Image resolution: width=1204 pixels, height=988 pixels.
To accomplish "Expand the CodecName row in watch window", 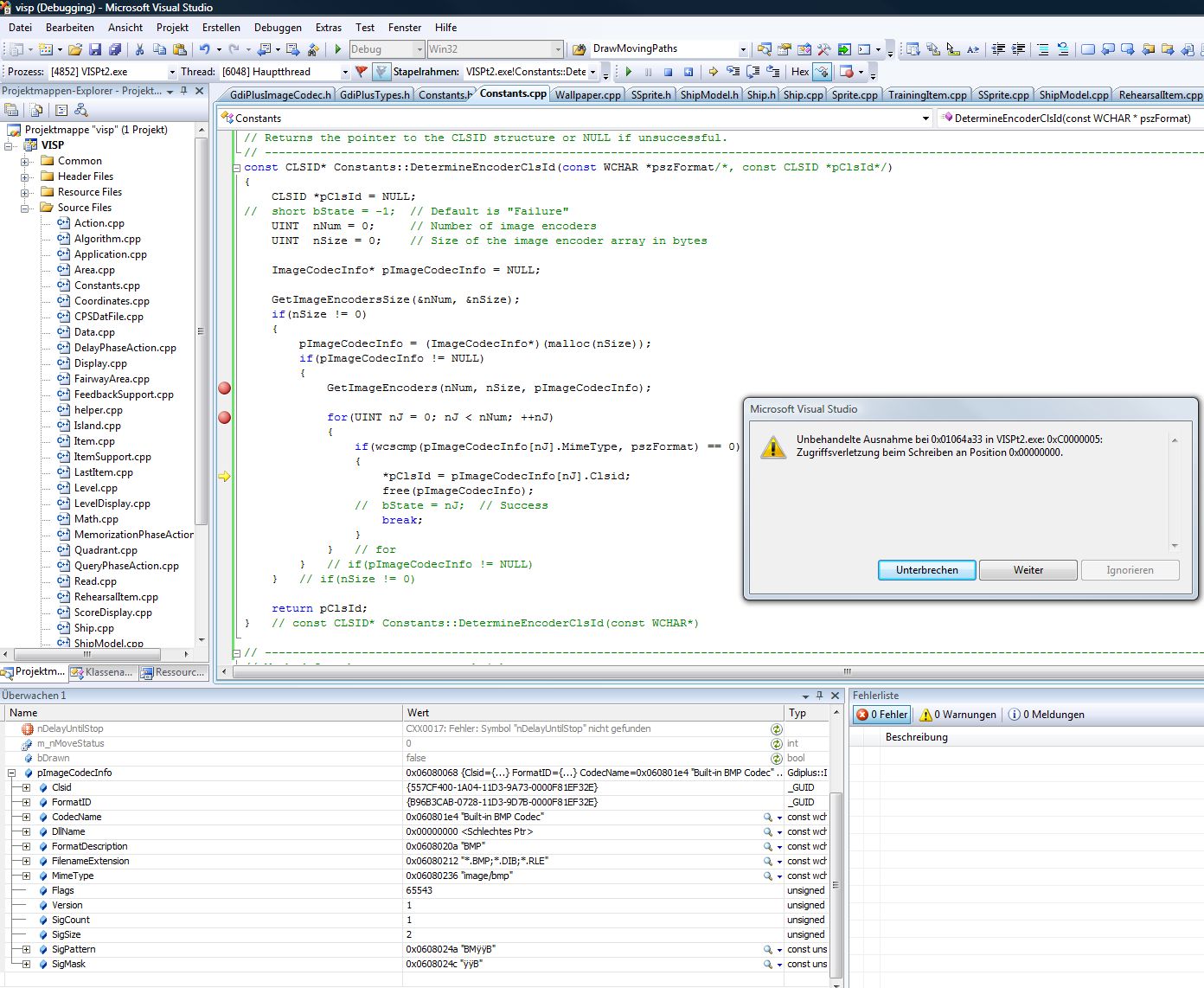I will (27, 818).
